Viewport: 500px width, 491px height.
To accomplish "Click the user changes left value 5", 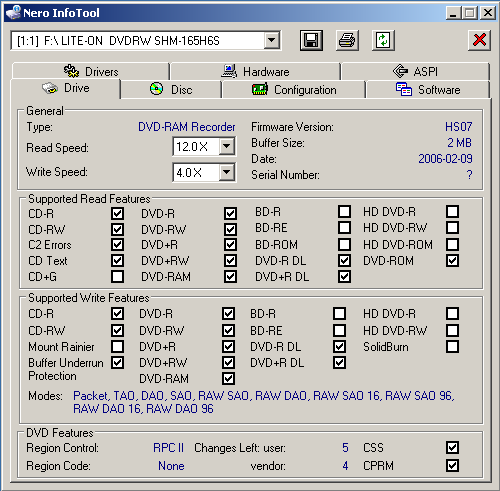I will [345, 448].
